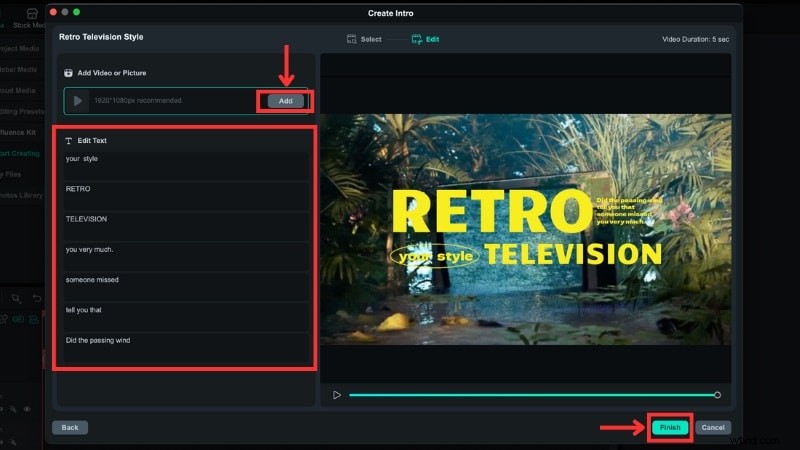Click the Select step icon
800x450 pixels.
pyautogui.click(x=352, y=39)
